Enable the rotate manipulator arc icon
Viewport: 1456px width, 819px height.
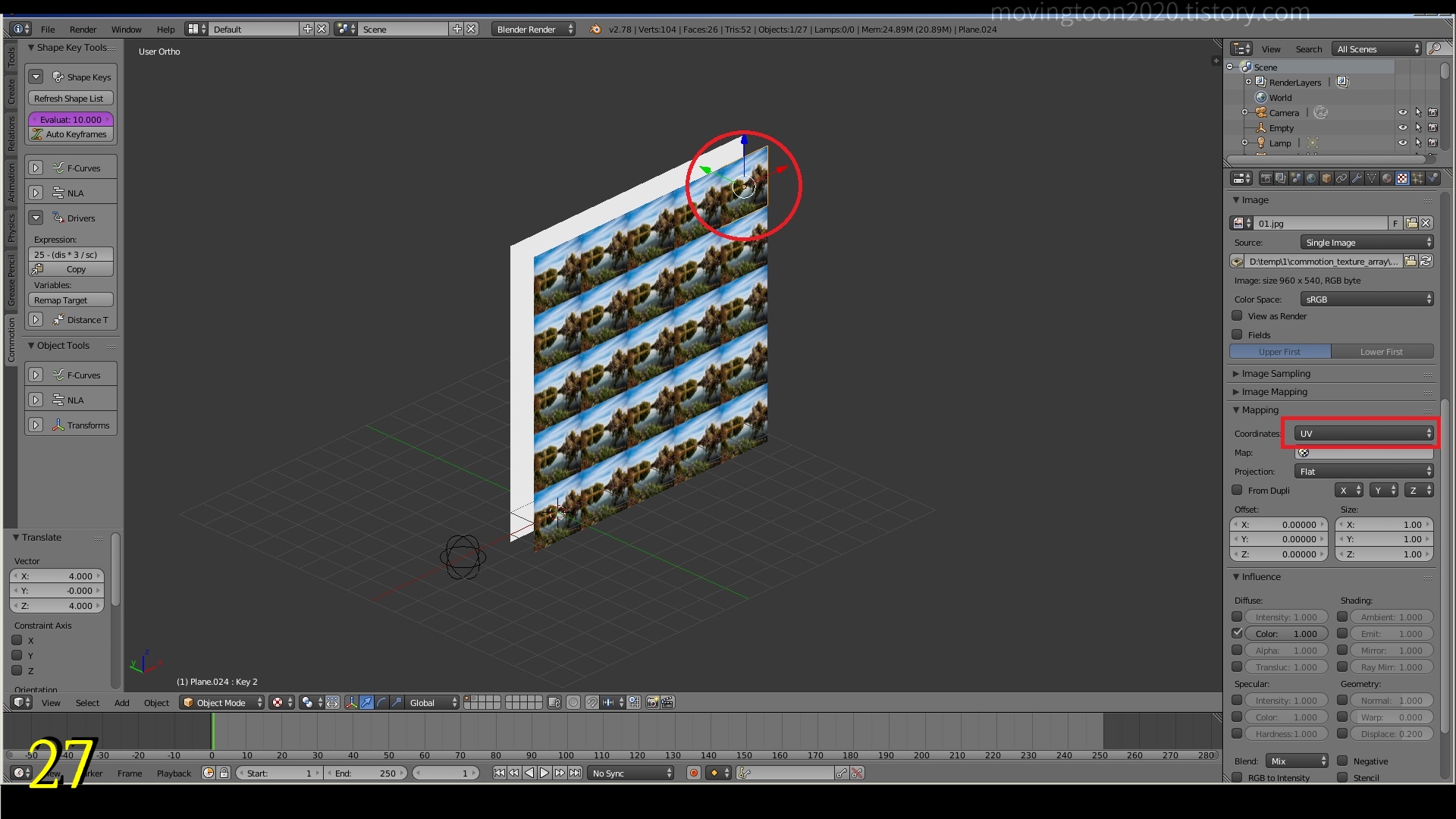coord(382,702)
